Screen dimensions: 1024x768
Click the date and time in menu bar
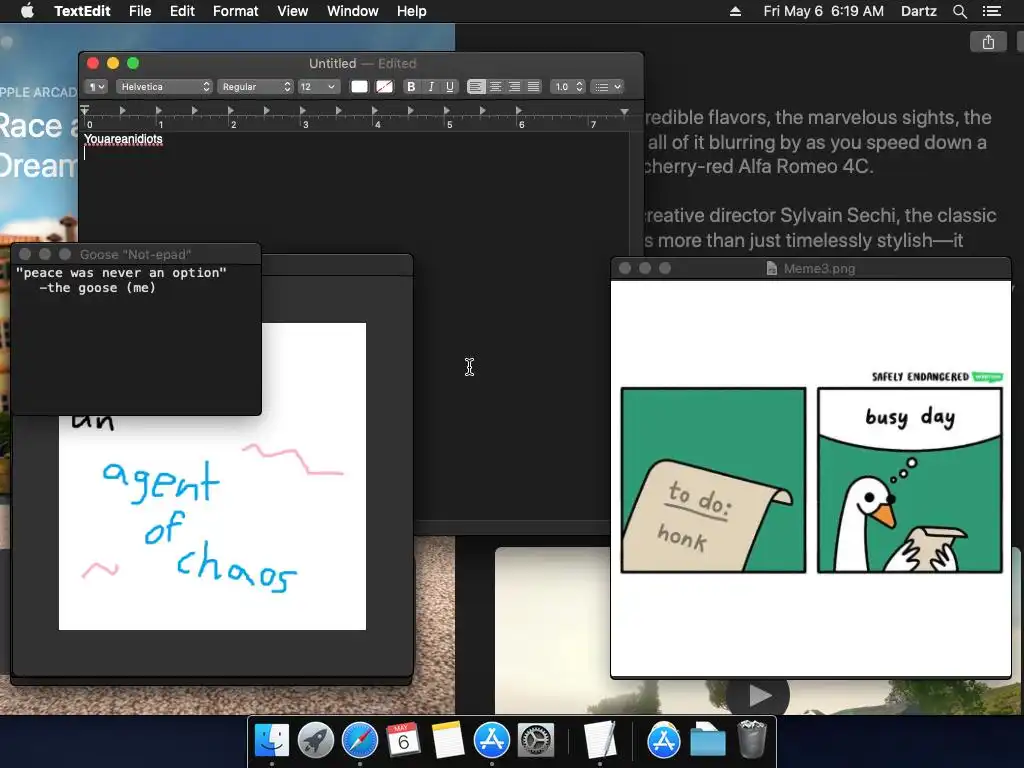click(x=824, y=11)
